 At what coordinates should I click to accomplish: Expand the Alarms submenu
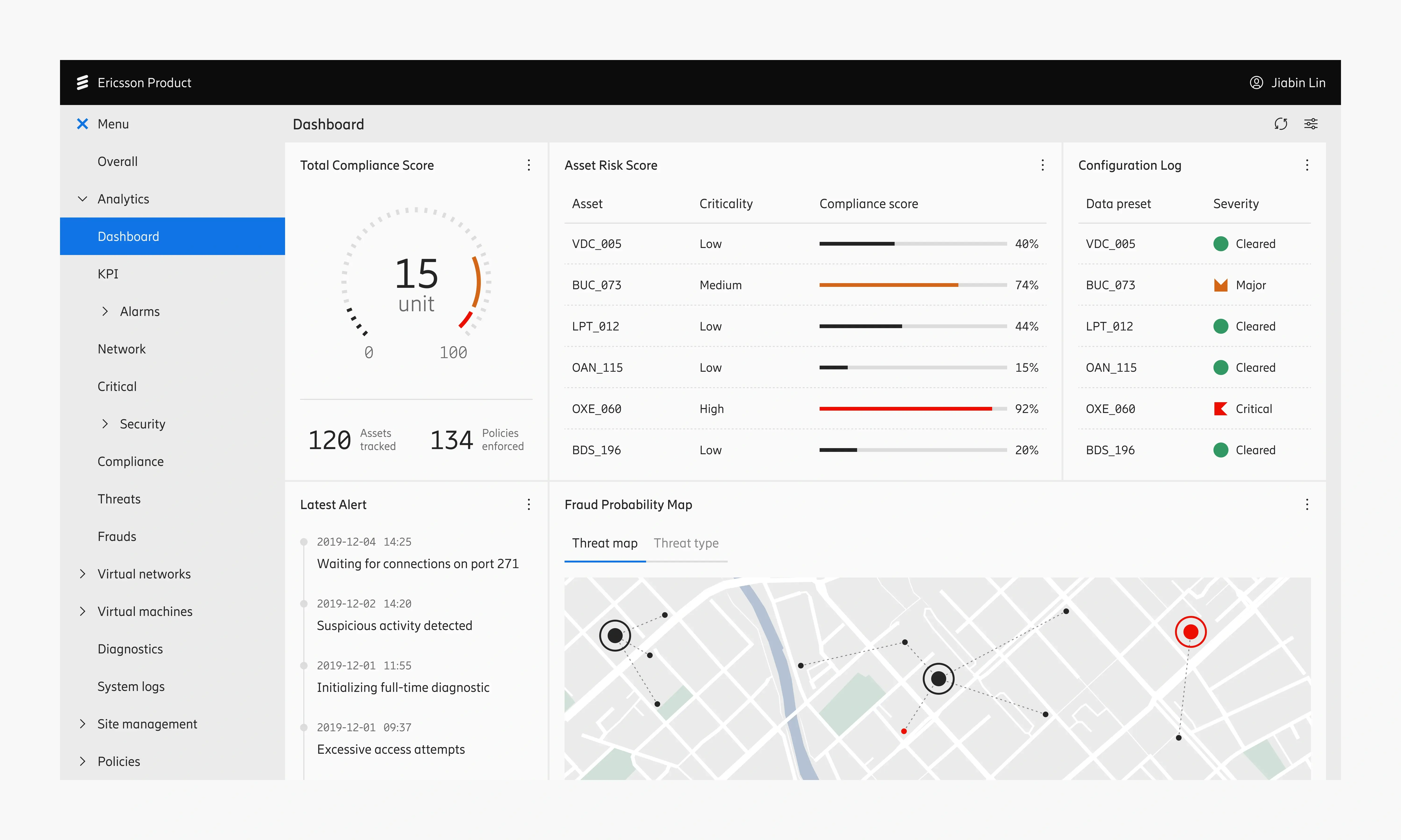tap(105, 311)
